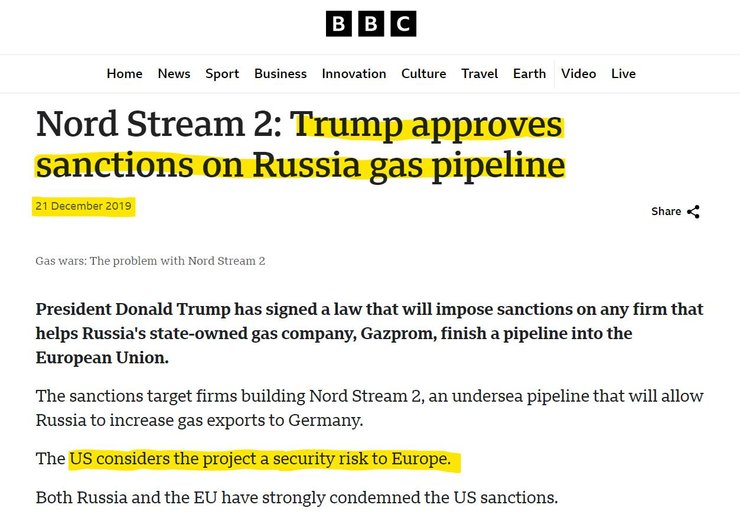Click the highlighted 'security risk to Europe' sentence
The image size is (740, 527).
(265, 460)
